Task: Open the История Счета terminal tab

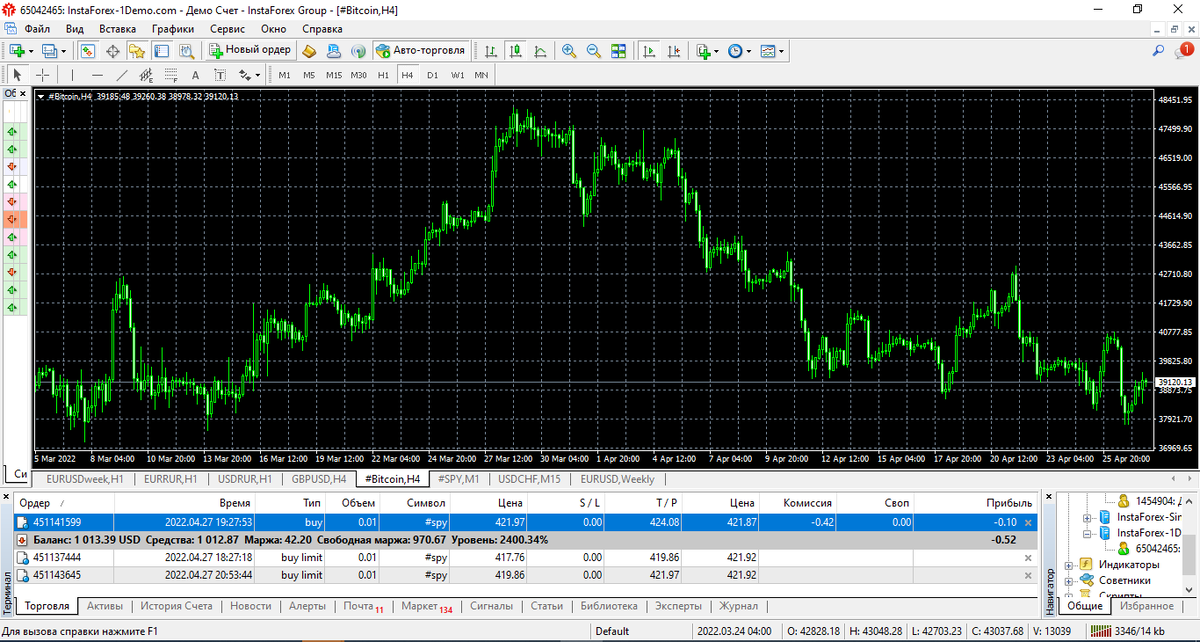Action: coord(176,606)
